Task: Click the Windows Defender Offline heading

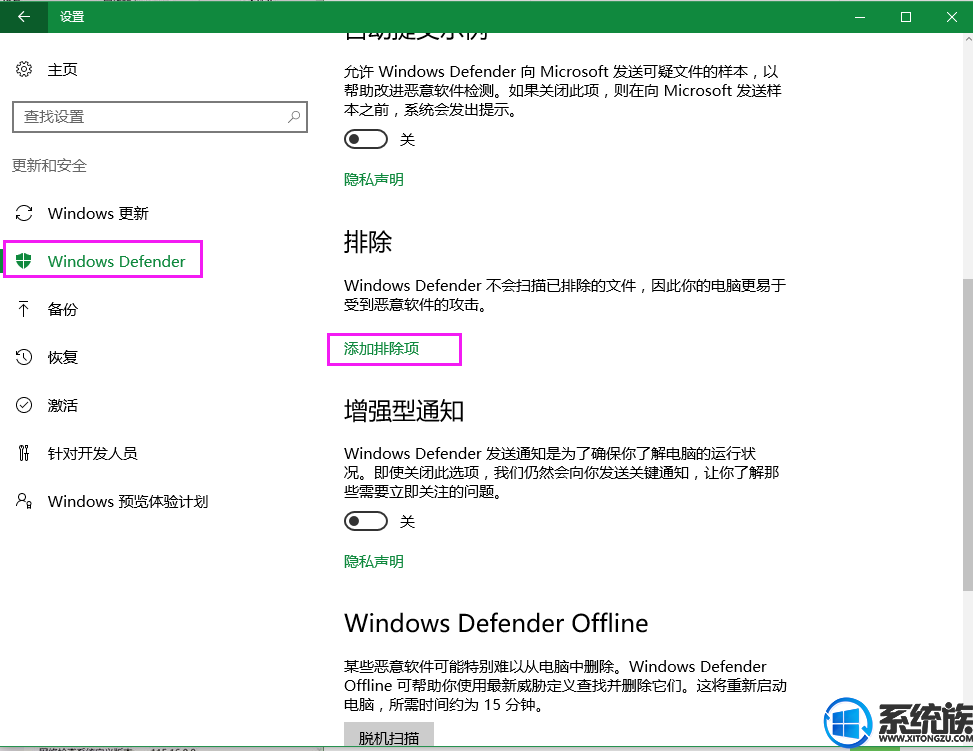Action: 496,623
